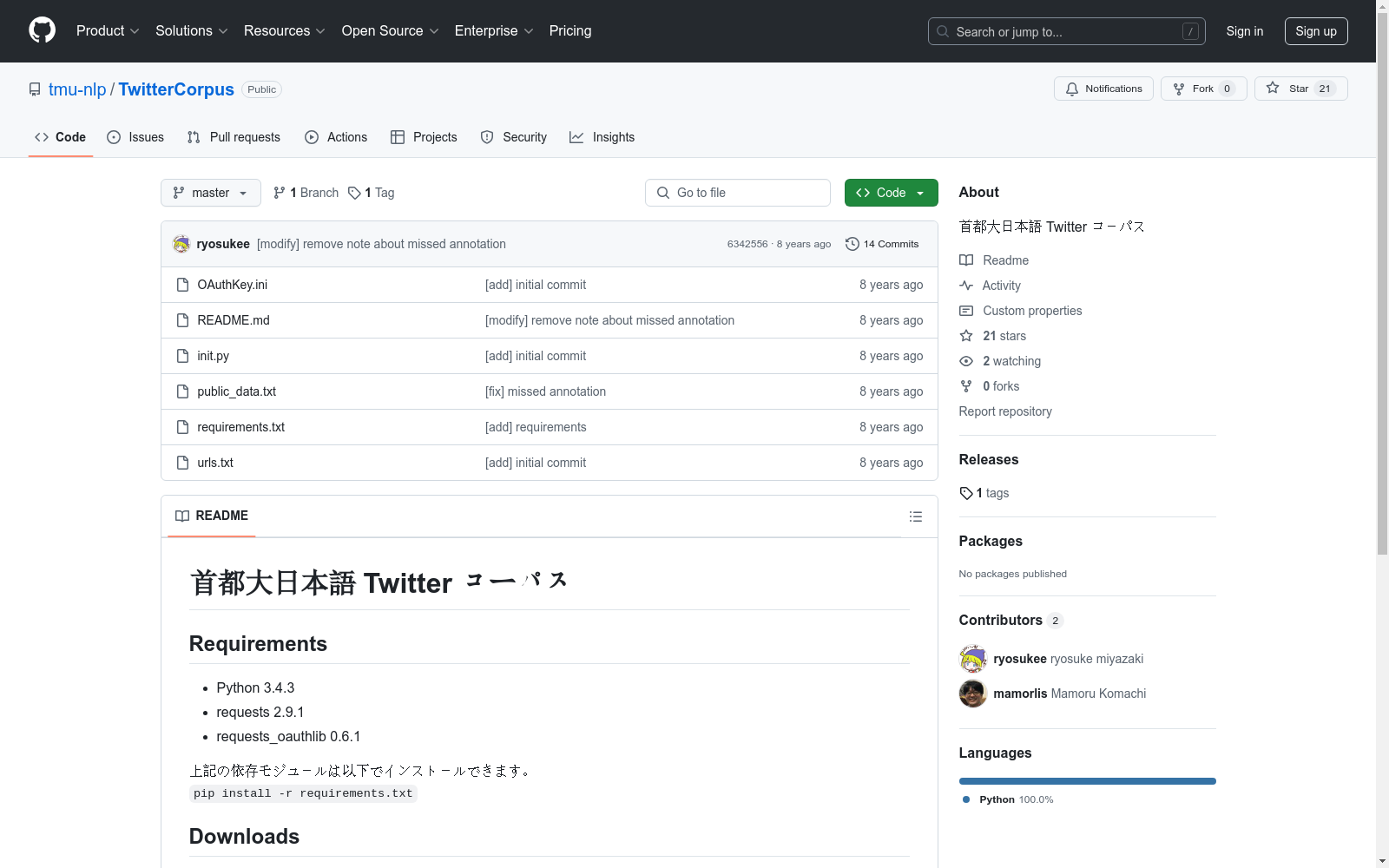Expand the Solutions menu

click(x=192, y=31)
